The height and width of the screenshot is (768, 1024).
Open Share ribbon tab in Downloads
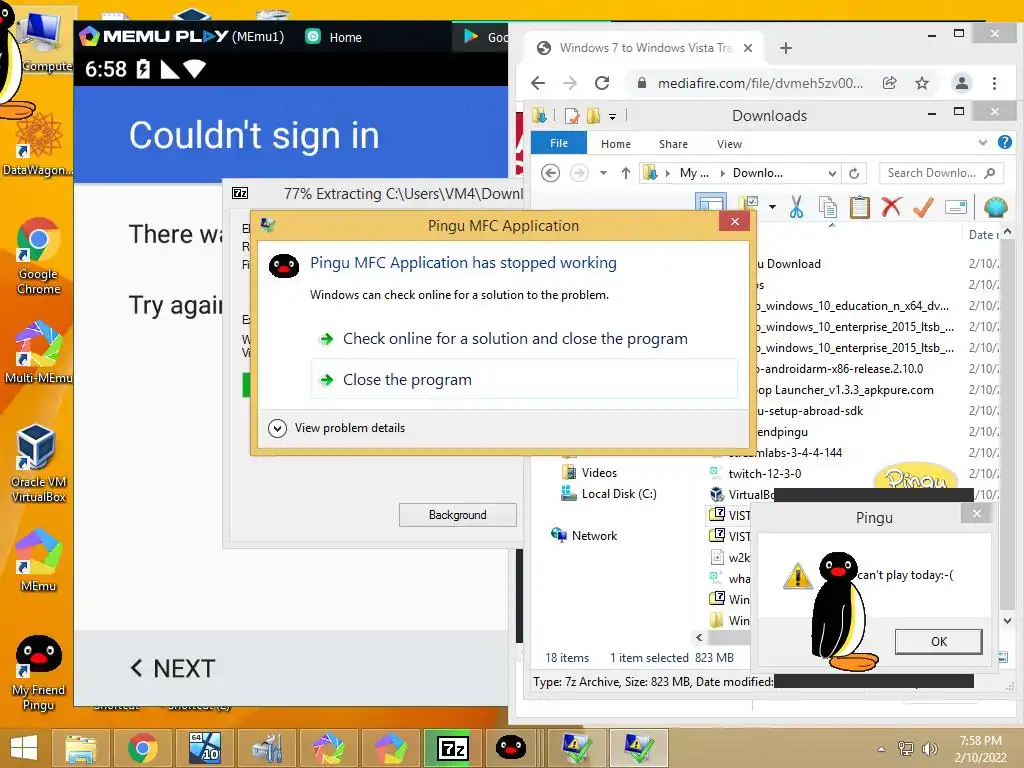pos(673,144)
